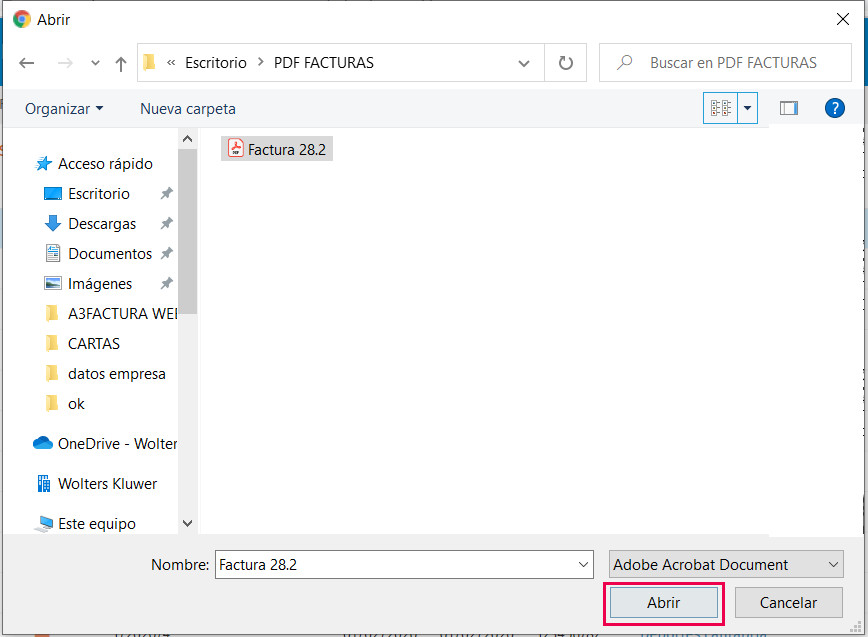This screenshot has height=637, width=868.
Task: Click the breadcrumb overflow chevrons
Action: point(171,63)
